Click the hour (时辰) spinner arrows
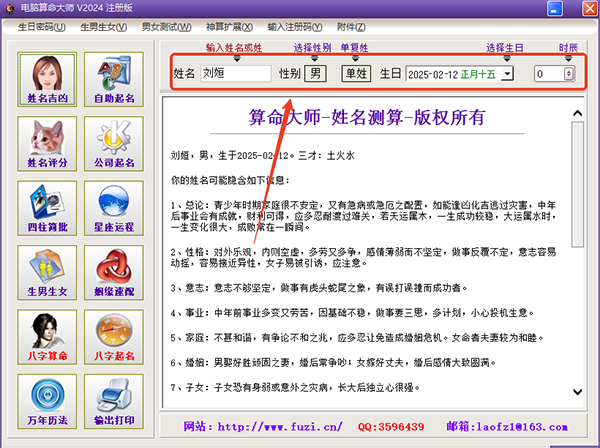 tap(568, 74)
